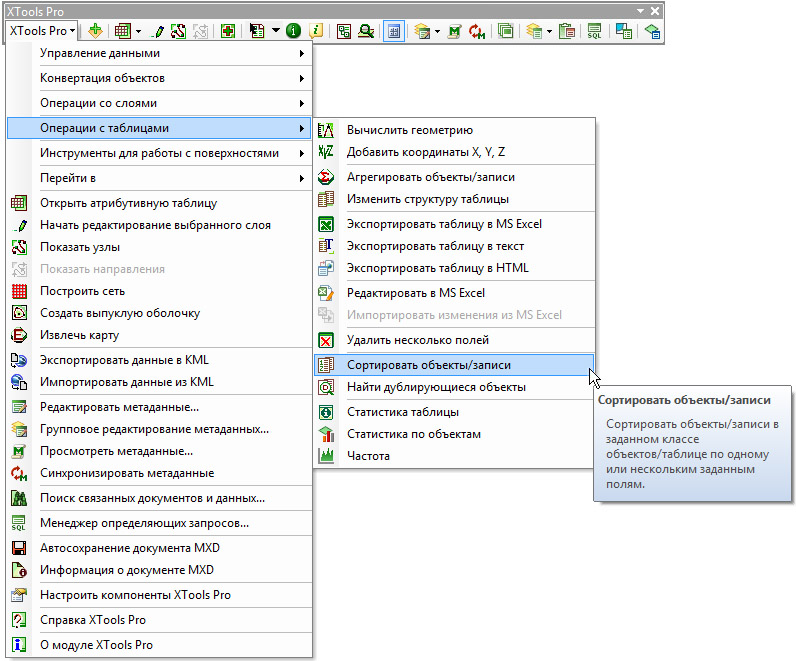
Task: Click the Export table to MS Excel icon
Action: (325, 224)
